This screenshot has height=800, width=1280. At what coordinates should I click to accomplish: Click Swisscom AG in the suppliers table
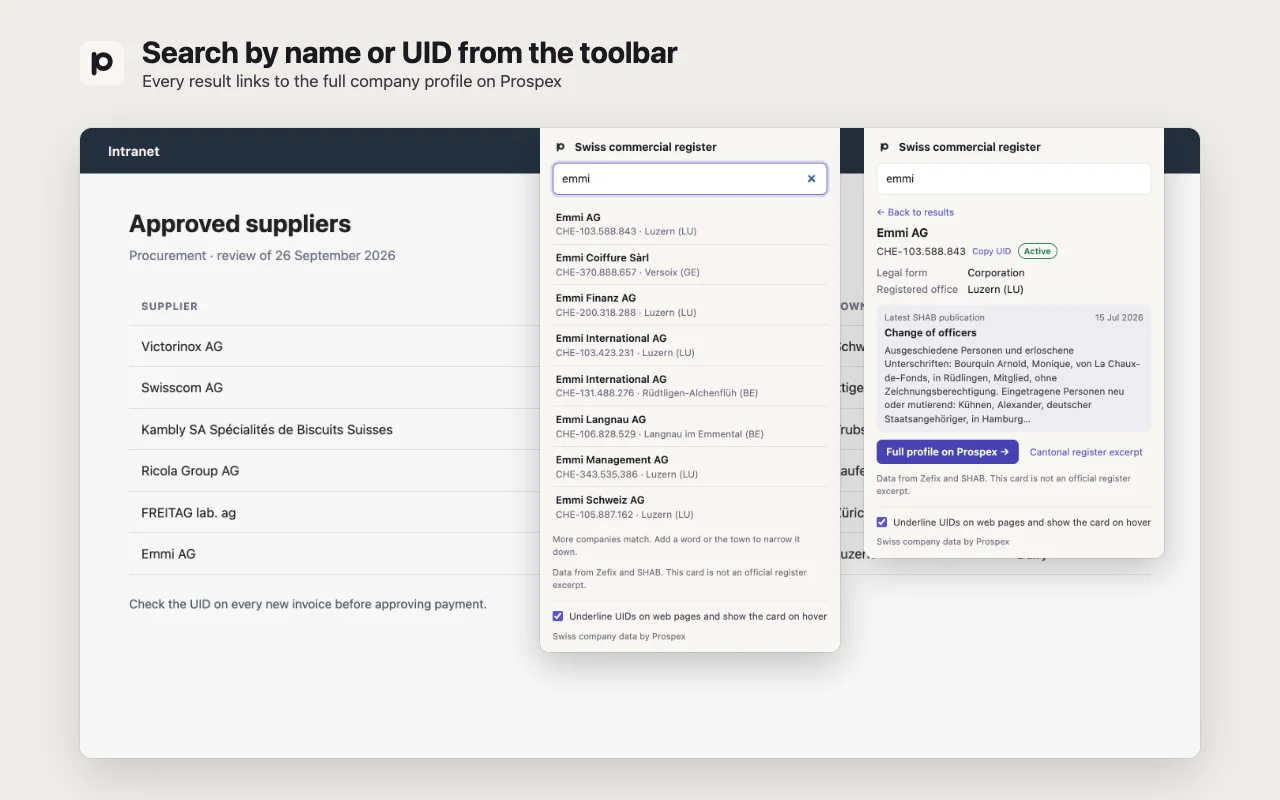(x=182, y=388)
